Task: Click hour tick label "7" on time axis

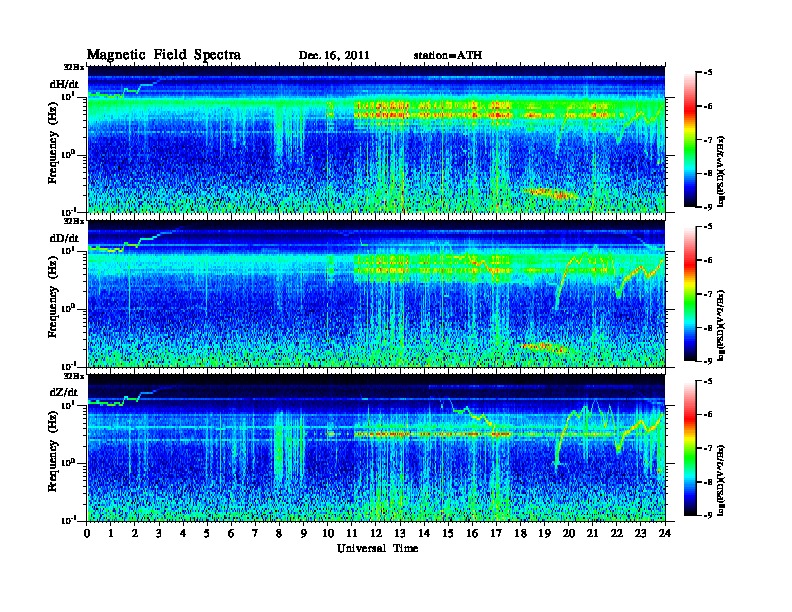Action: point(256,533)
